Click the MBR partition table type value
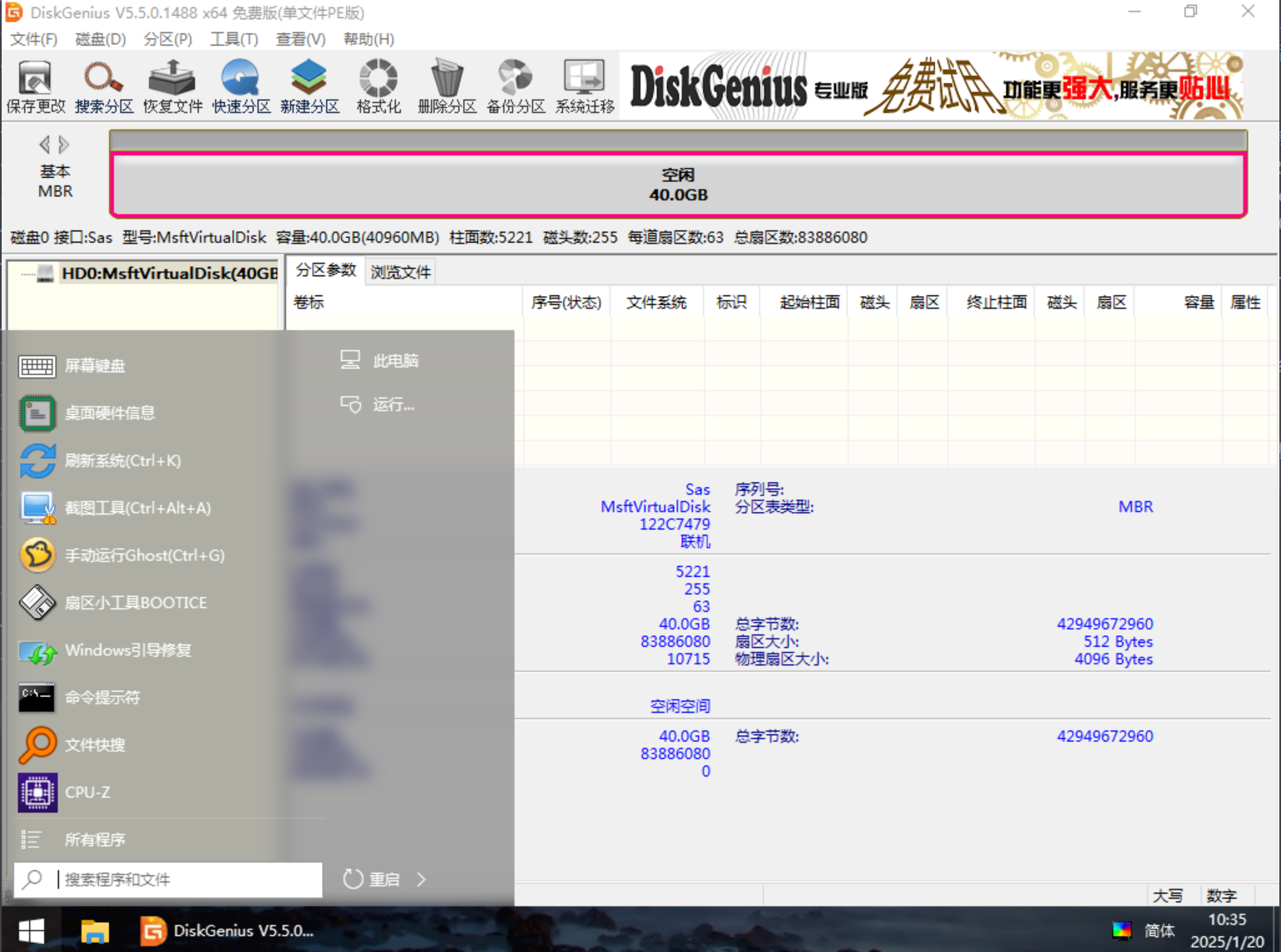 click(x=1135, y=507)
